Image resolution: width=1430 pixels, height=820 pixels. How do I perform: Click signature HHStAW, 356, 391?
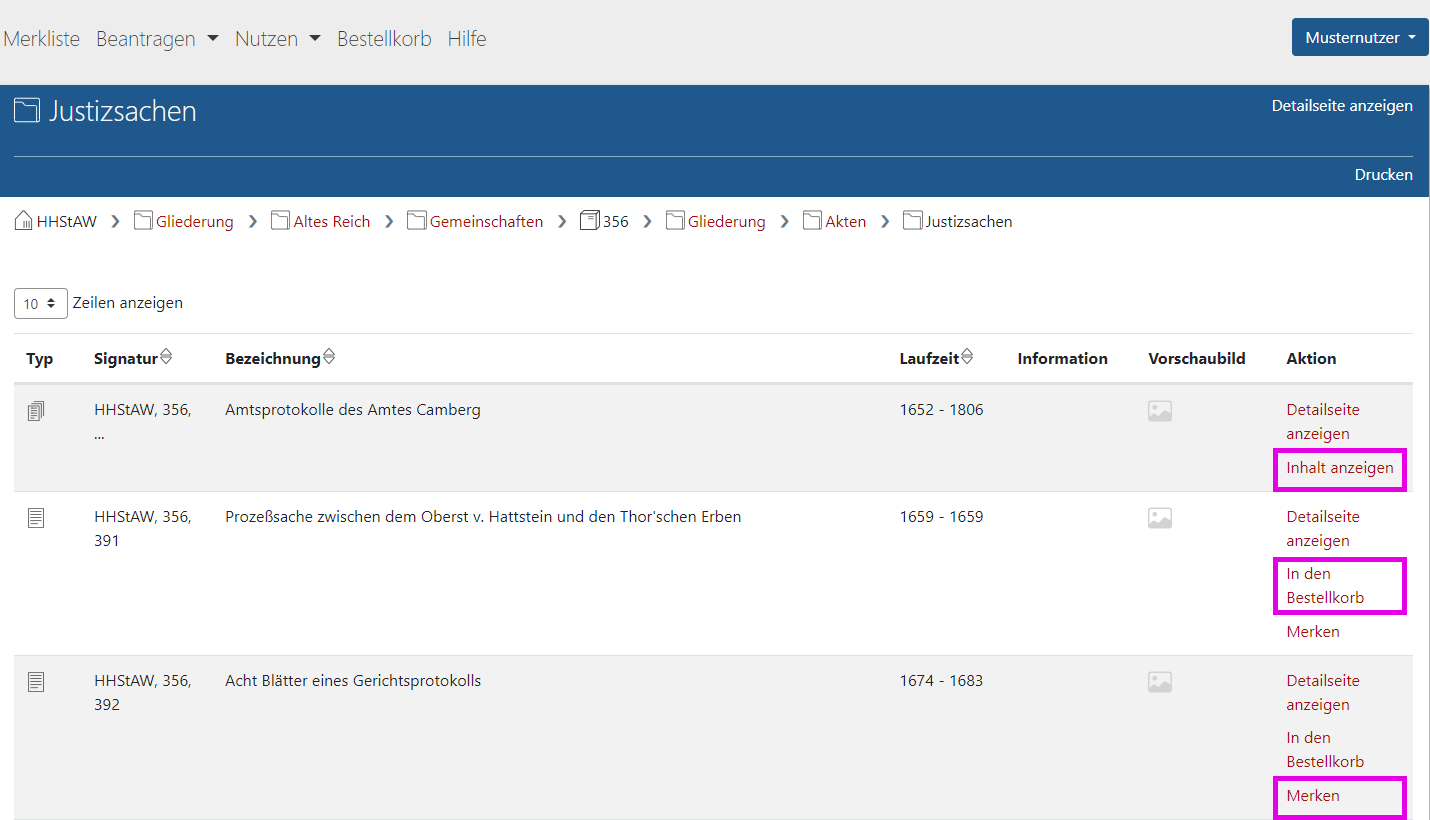click(x=143, y=528)
